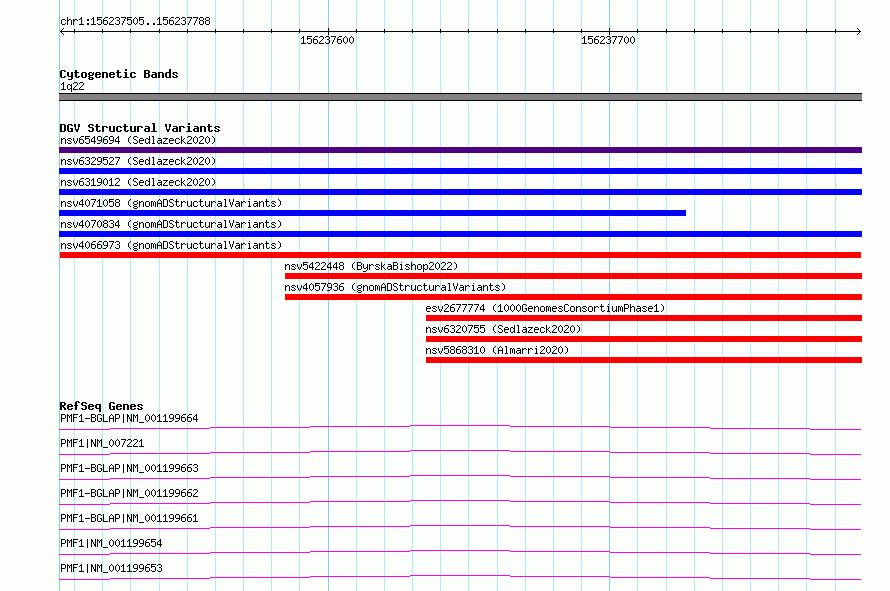Select the left arrow end of the ruler
Viewport: 890px width, 591px height.
coord(62,31)
